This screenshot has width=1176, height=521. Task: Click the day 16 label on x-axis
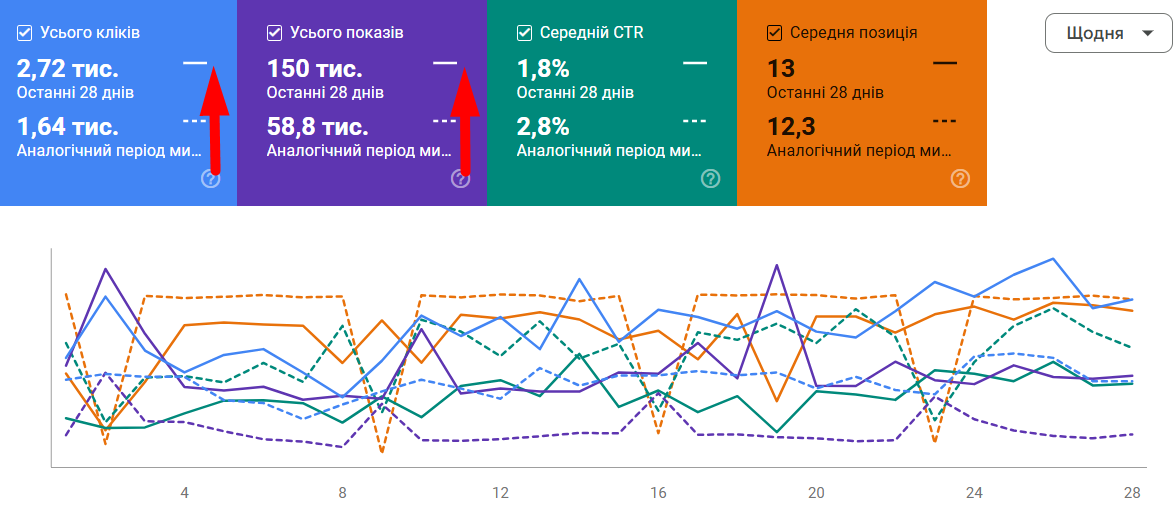[658, 493]
